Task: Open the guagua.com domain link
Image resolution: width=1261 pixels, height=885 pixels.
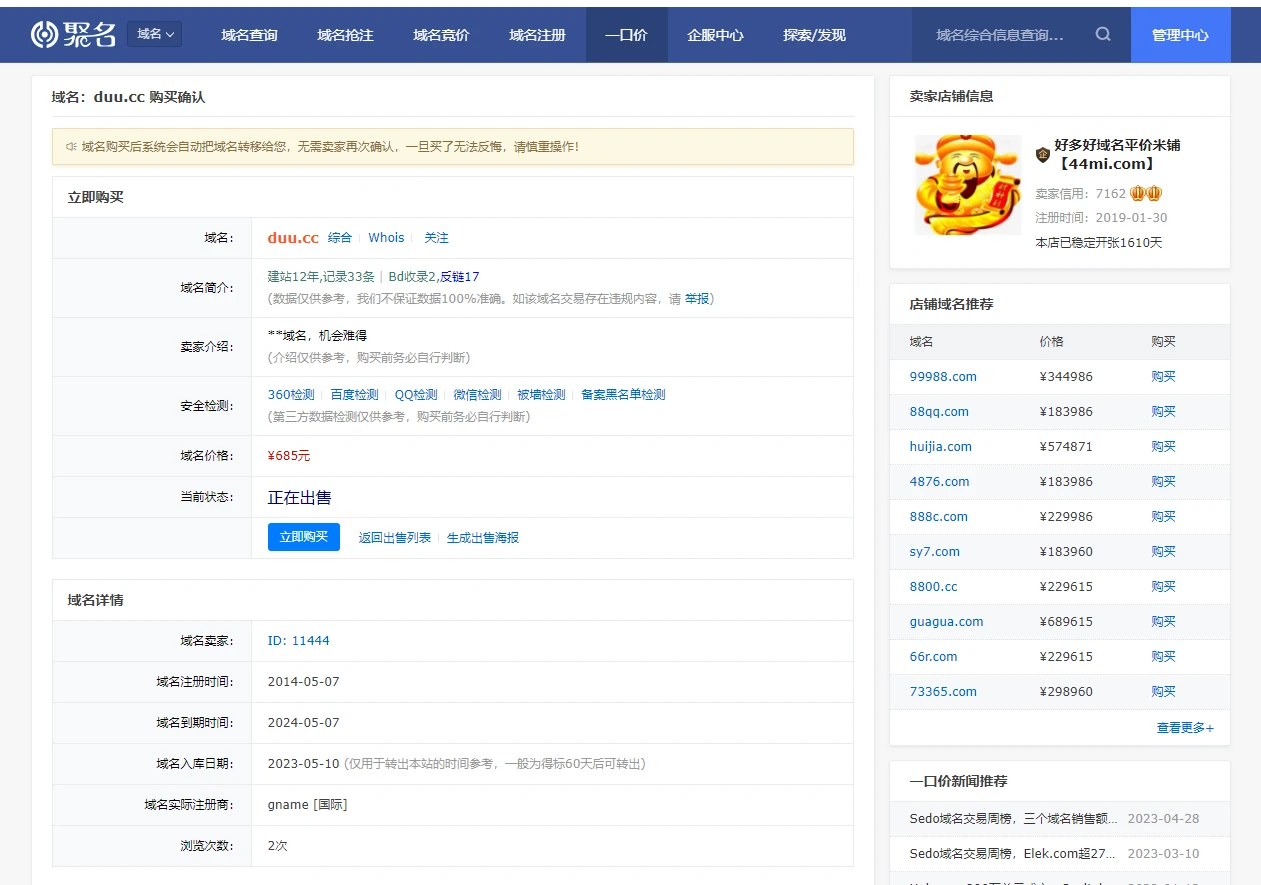Action: coord(947,622)
